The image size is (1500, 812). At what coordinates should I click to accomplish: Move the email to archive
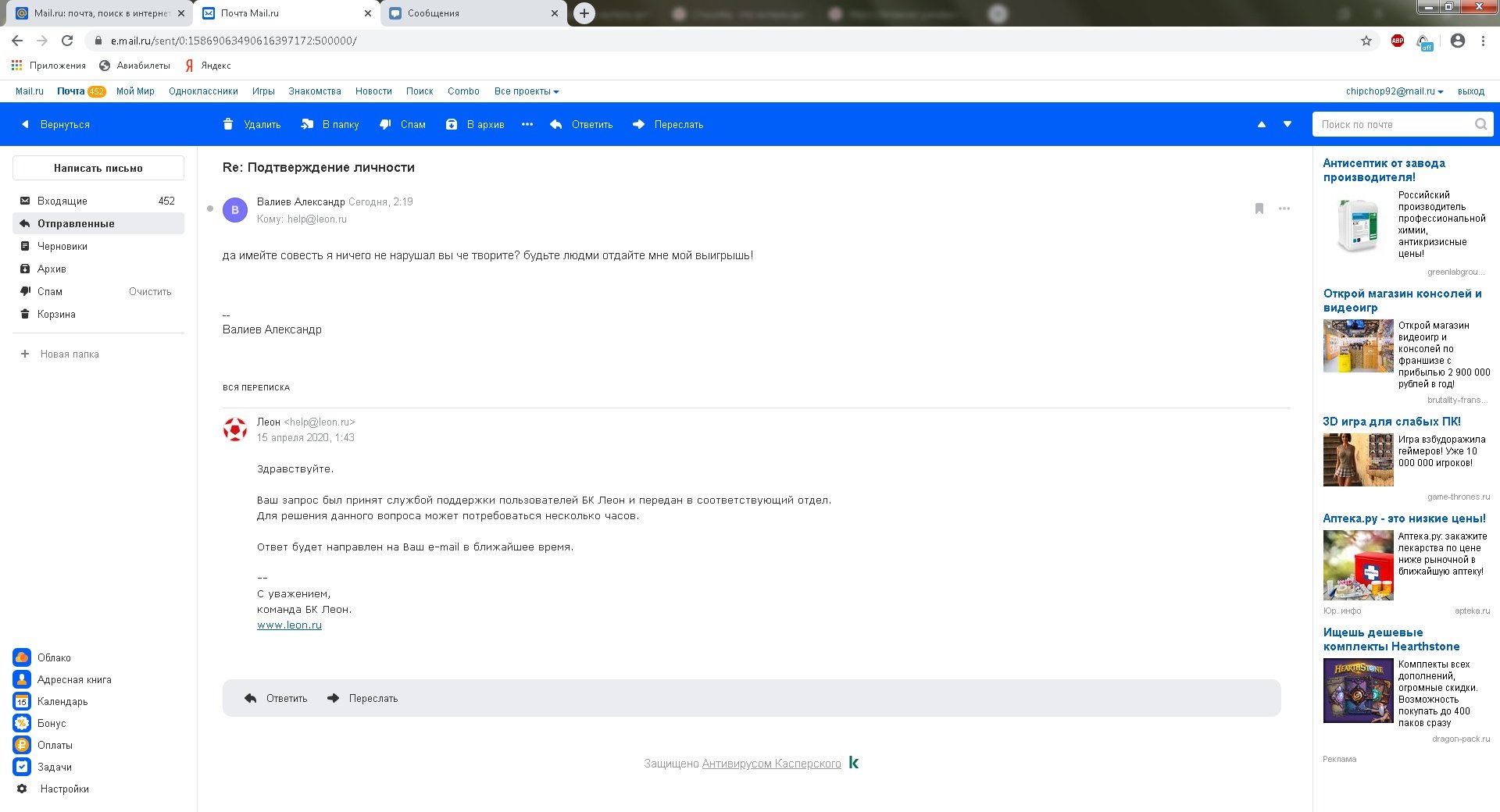(452, 124)
